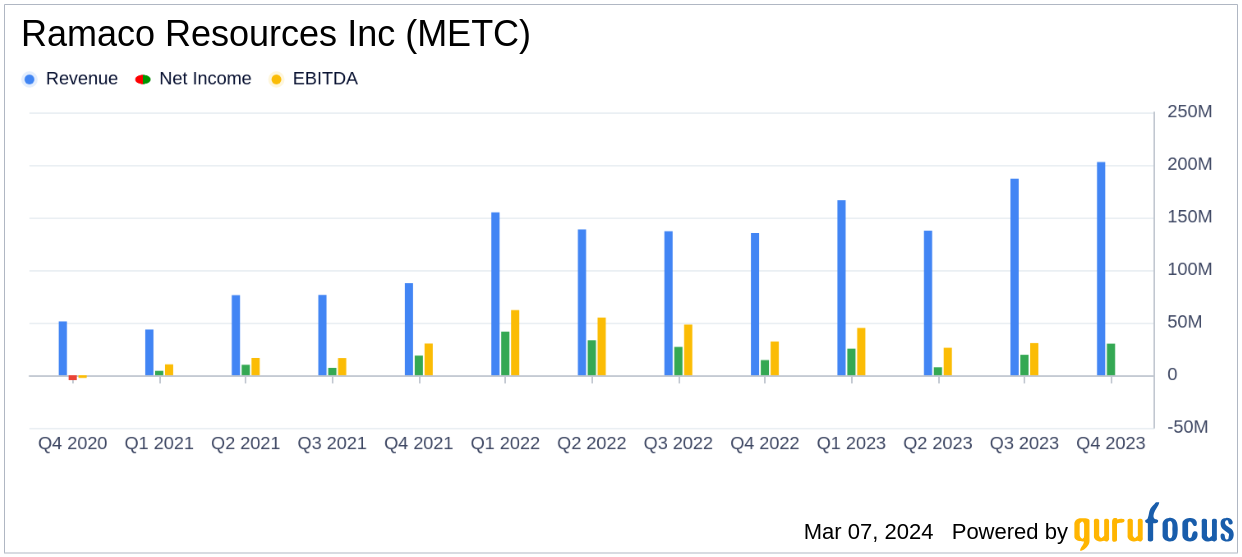Toggle the Net Income legend item

(x=193, y=79)
